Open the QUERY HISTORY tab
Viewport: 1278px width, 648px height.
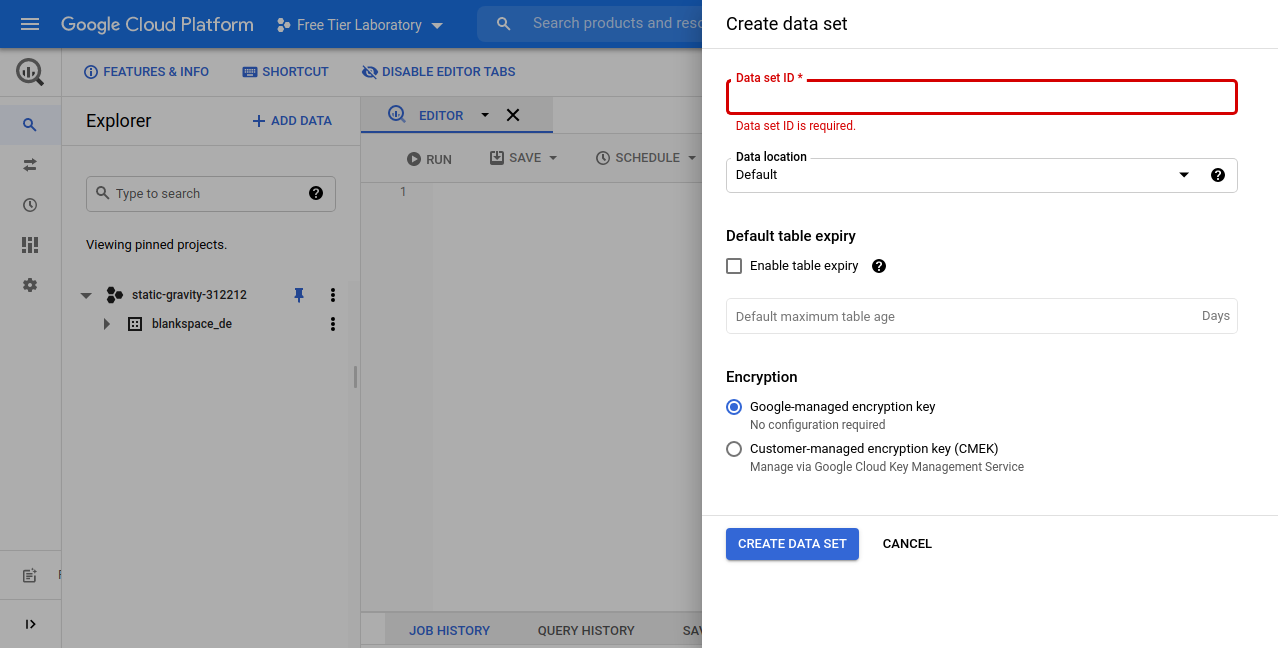(x=586, y=631)
